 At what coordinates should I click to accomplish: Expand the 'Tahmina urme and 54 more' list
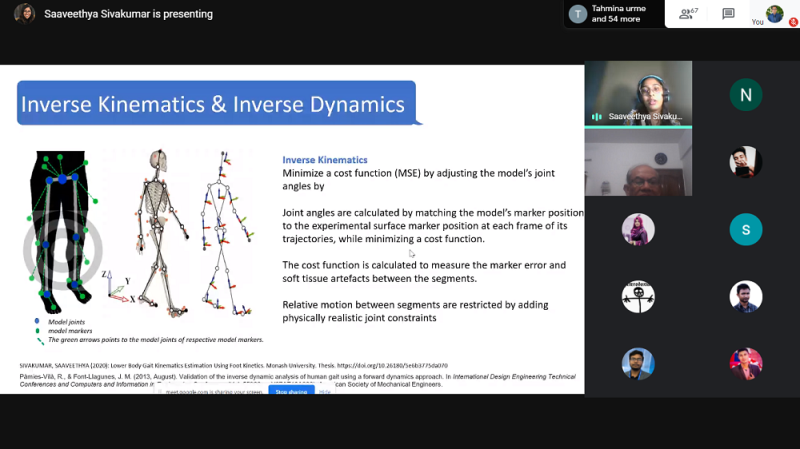click(620, 14)
